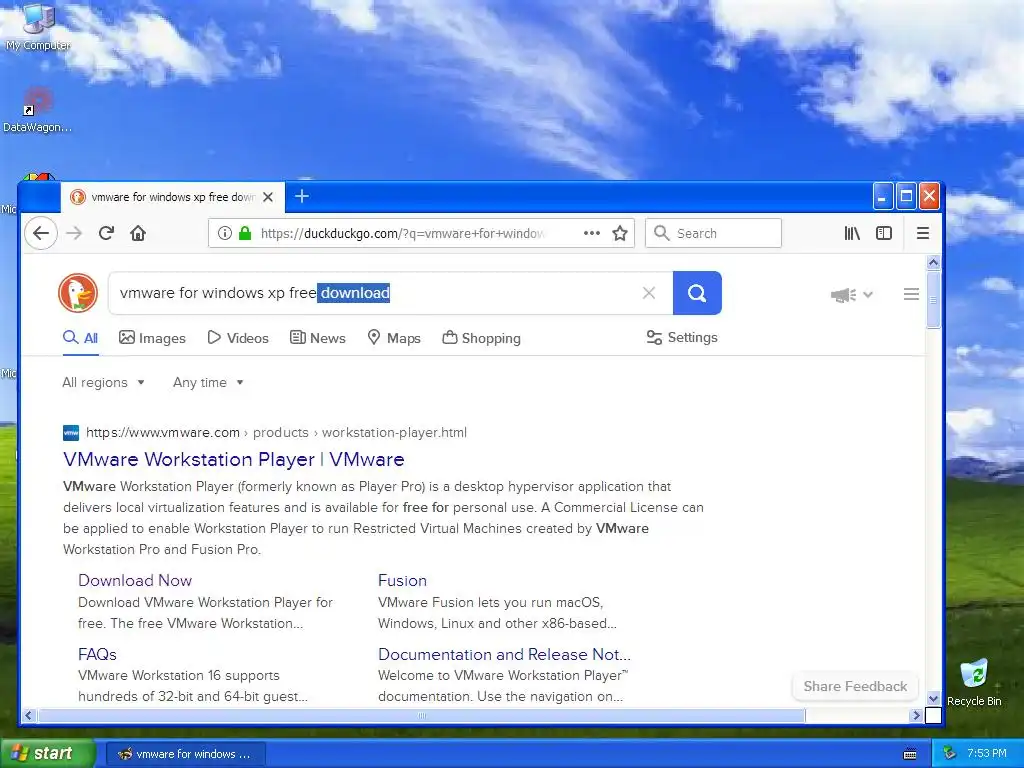1024x768 pixels.
Task: Open VMware Workstation Player result title
Action: click(x=234, y=460)
